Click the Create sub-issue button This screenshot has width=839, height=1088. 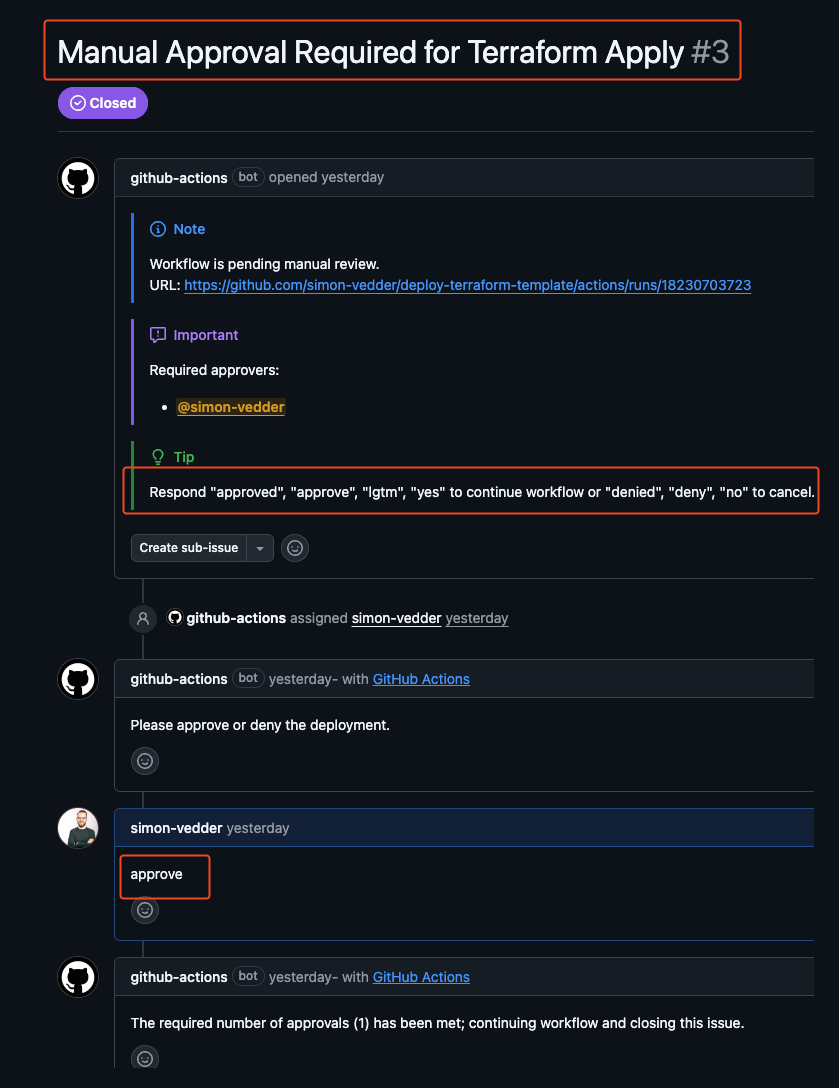click(189, 547)
